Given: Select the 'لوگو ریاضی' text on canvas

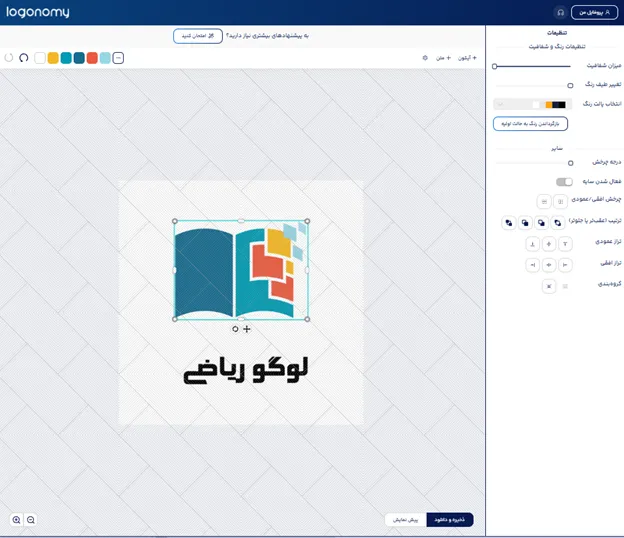Looking at the screenshot, I should pyautogui.click(x=246, y=370).
